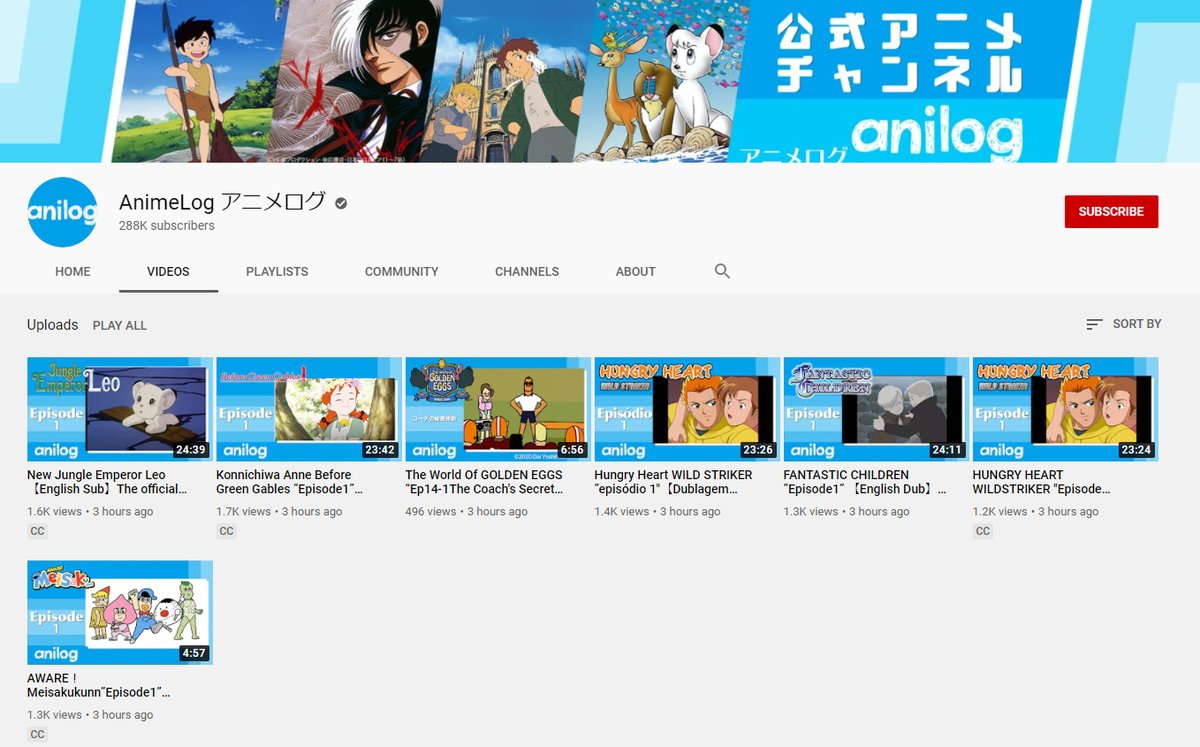Play the Meisakukunn thumbnail
Screen dimensions: 1200x747
click(x=120, y=613)
